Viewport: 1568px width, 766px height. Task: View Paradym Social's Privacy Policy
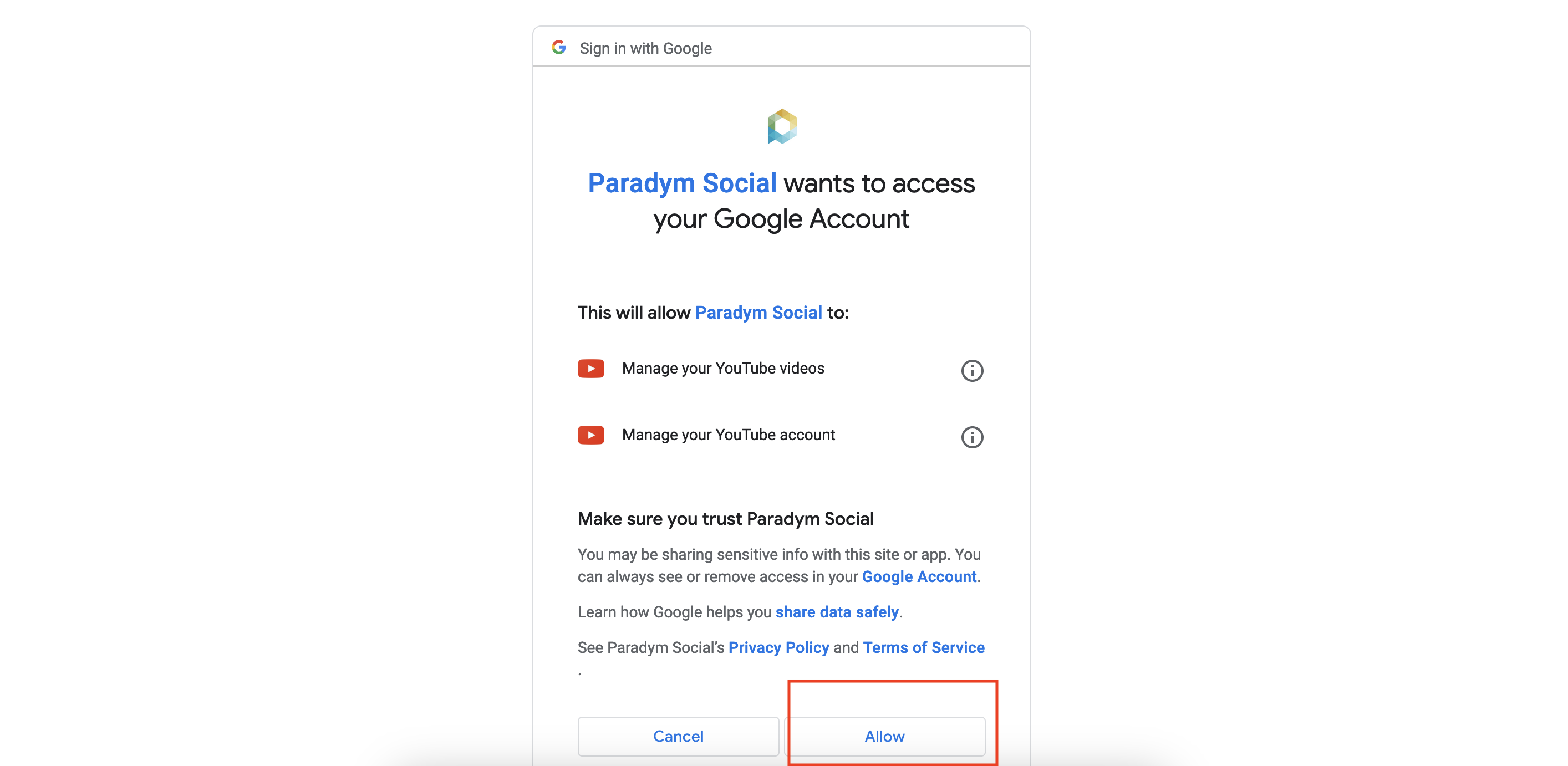point(778,647)
